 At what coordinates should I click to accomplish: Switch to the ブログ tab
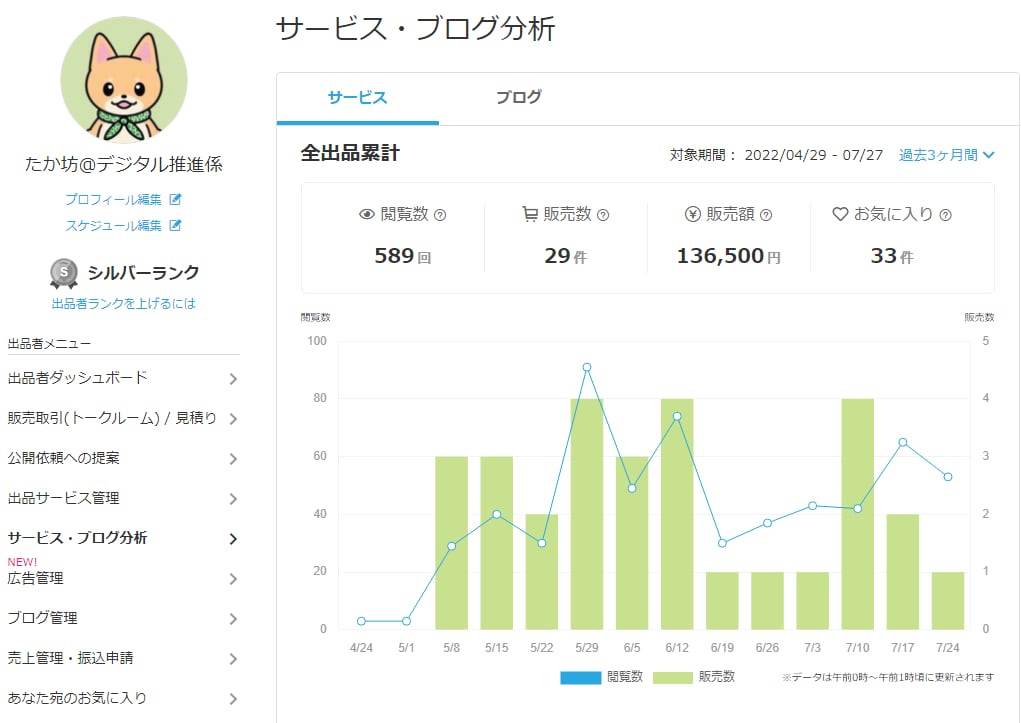pyautogui.click(x=519, y=98)
